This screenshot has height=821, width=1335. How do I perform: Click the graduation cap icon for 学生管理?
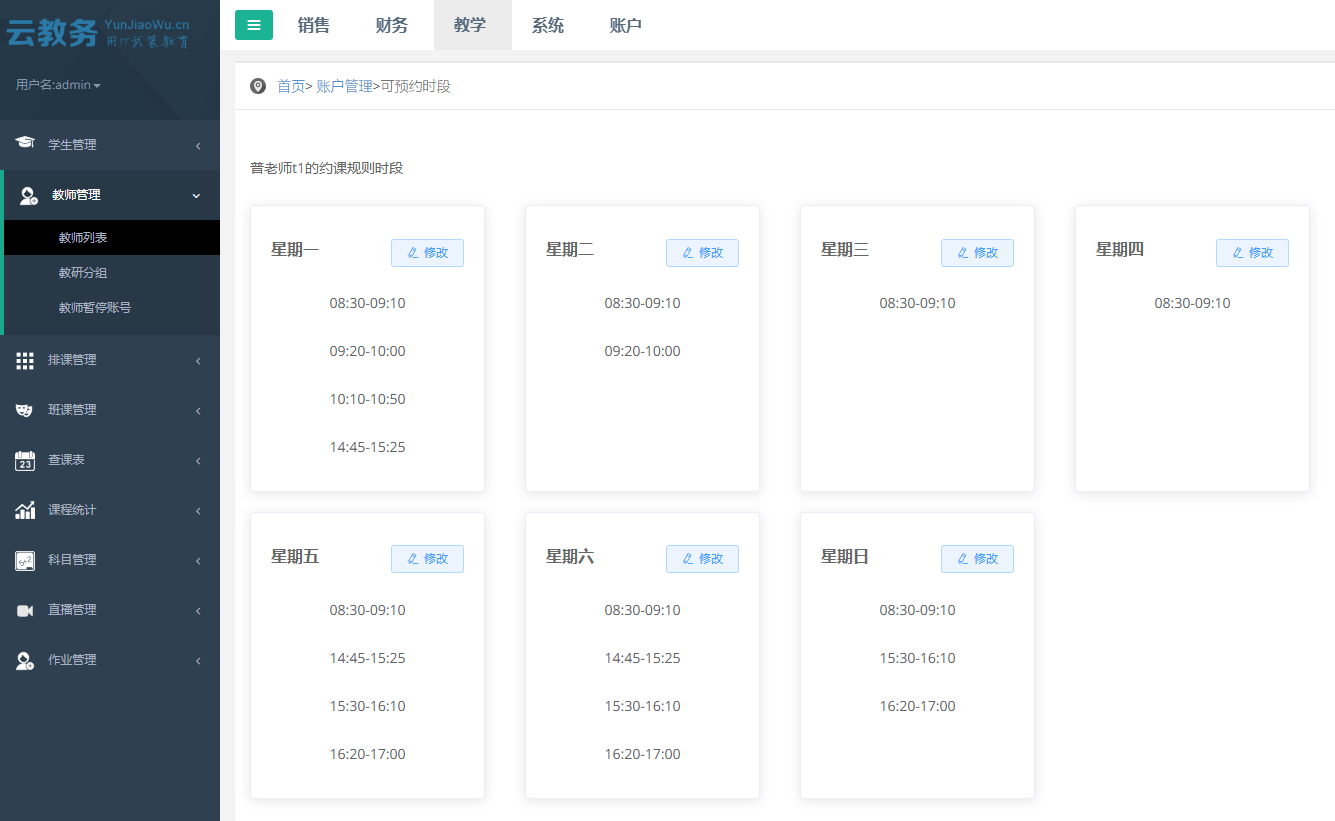[x=25, y=144]
